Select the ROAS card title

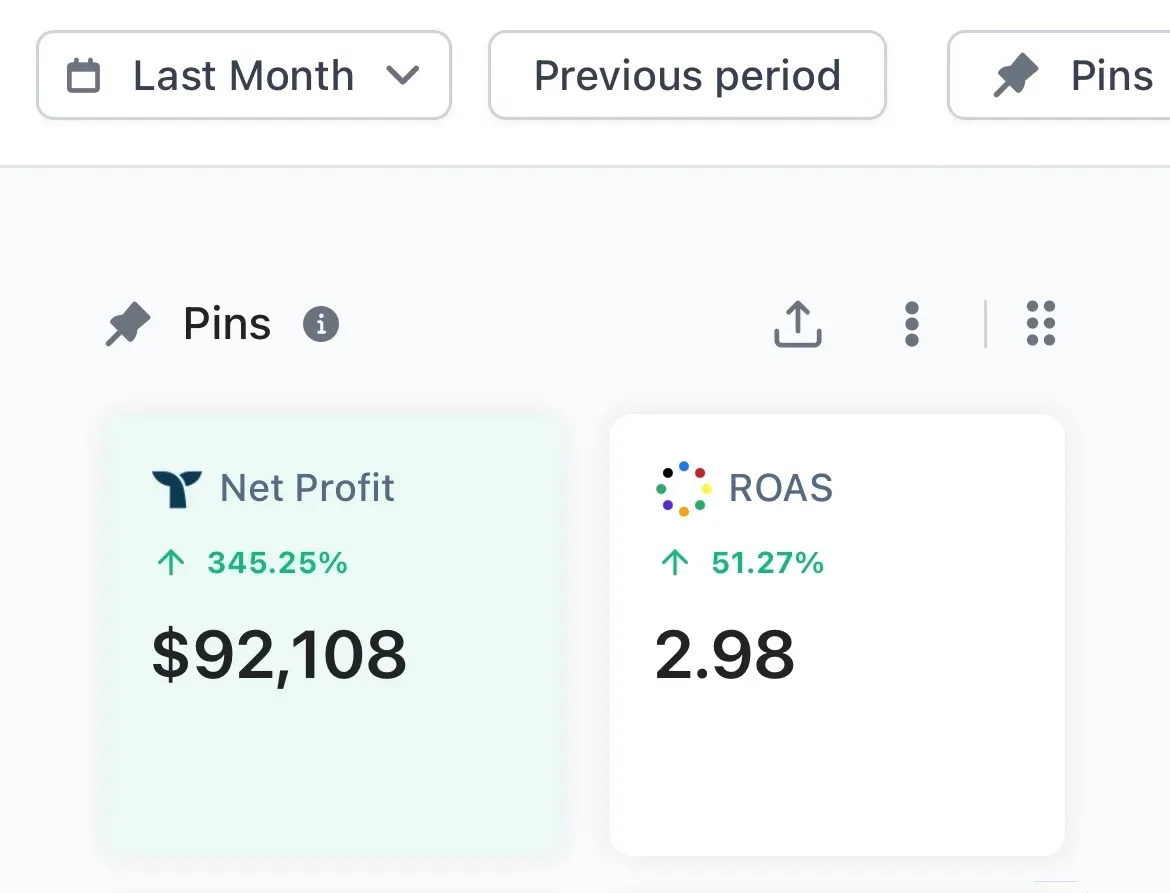pos(781,488)
